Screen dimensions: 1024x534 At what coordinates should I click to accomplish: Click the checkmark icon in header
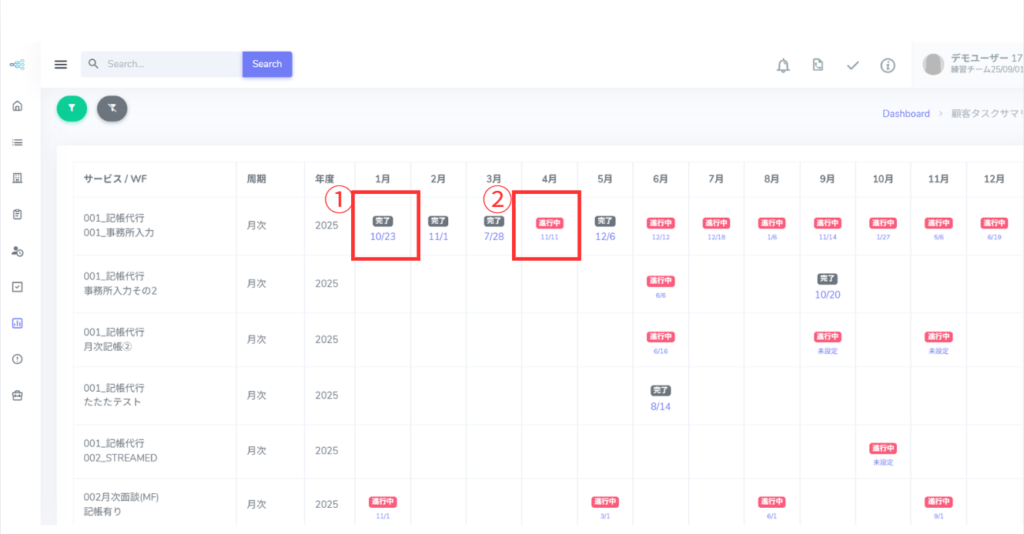click(x=853, y=65)
